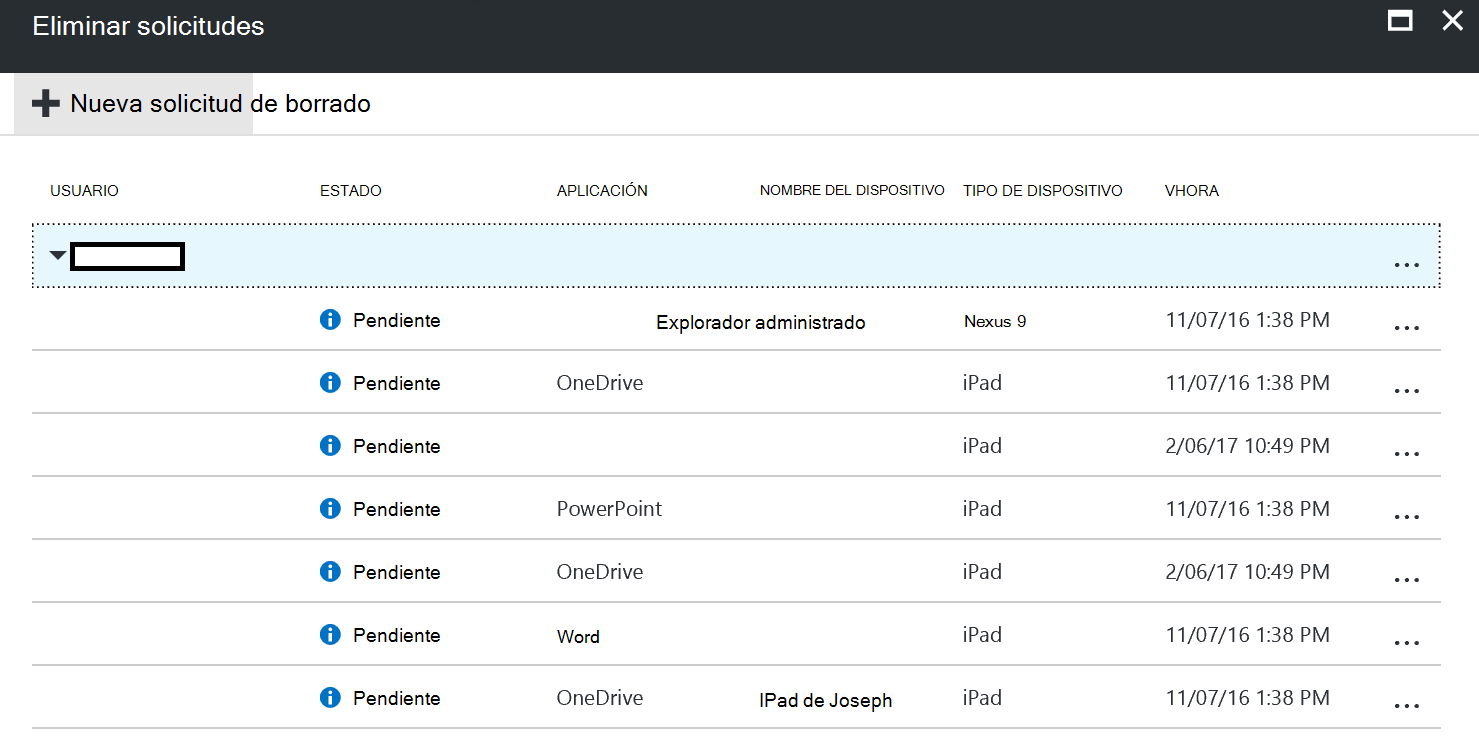Click Pendiente status in PowerPoint row

pos(397,509)
